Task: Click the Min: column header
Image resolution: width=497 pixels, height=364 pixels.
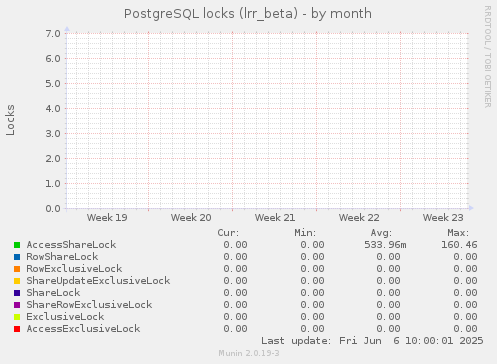Action: (305, 233)
